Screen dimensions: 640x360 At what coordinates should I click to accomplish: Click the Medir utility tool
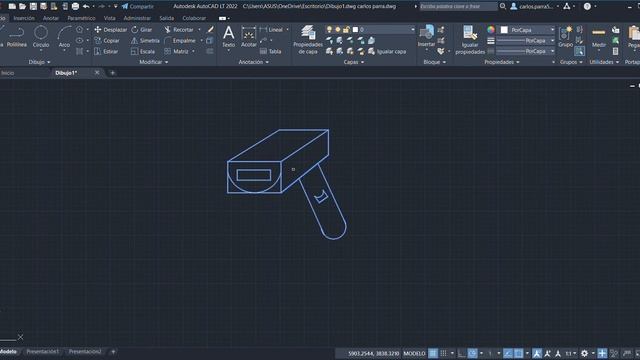click(x=599, y=37)
